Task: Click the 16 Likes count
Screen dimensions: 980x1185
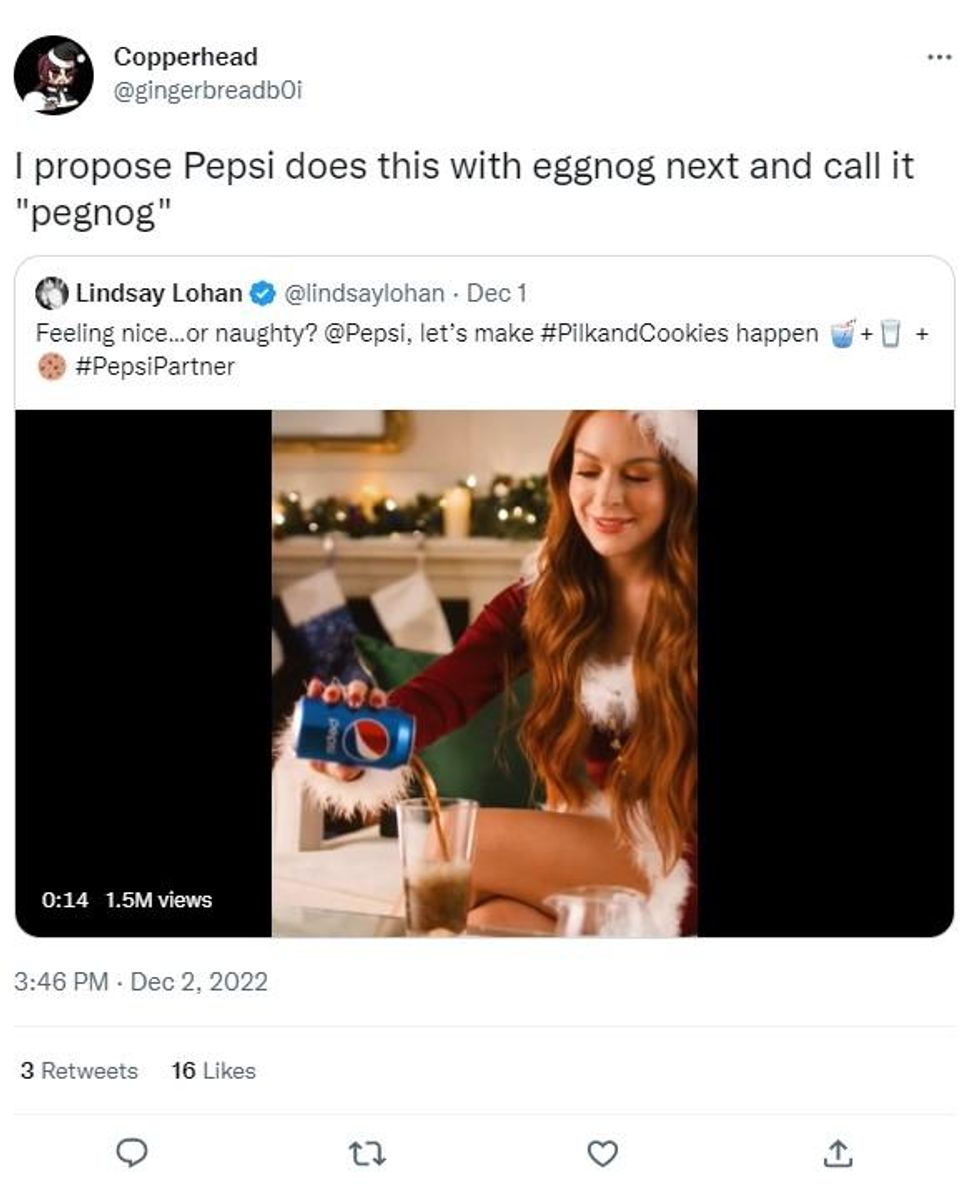Action: coord(213,1071)
